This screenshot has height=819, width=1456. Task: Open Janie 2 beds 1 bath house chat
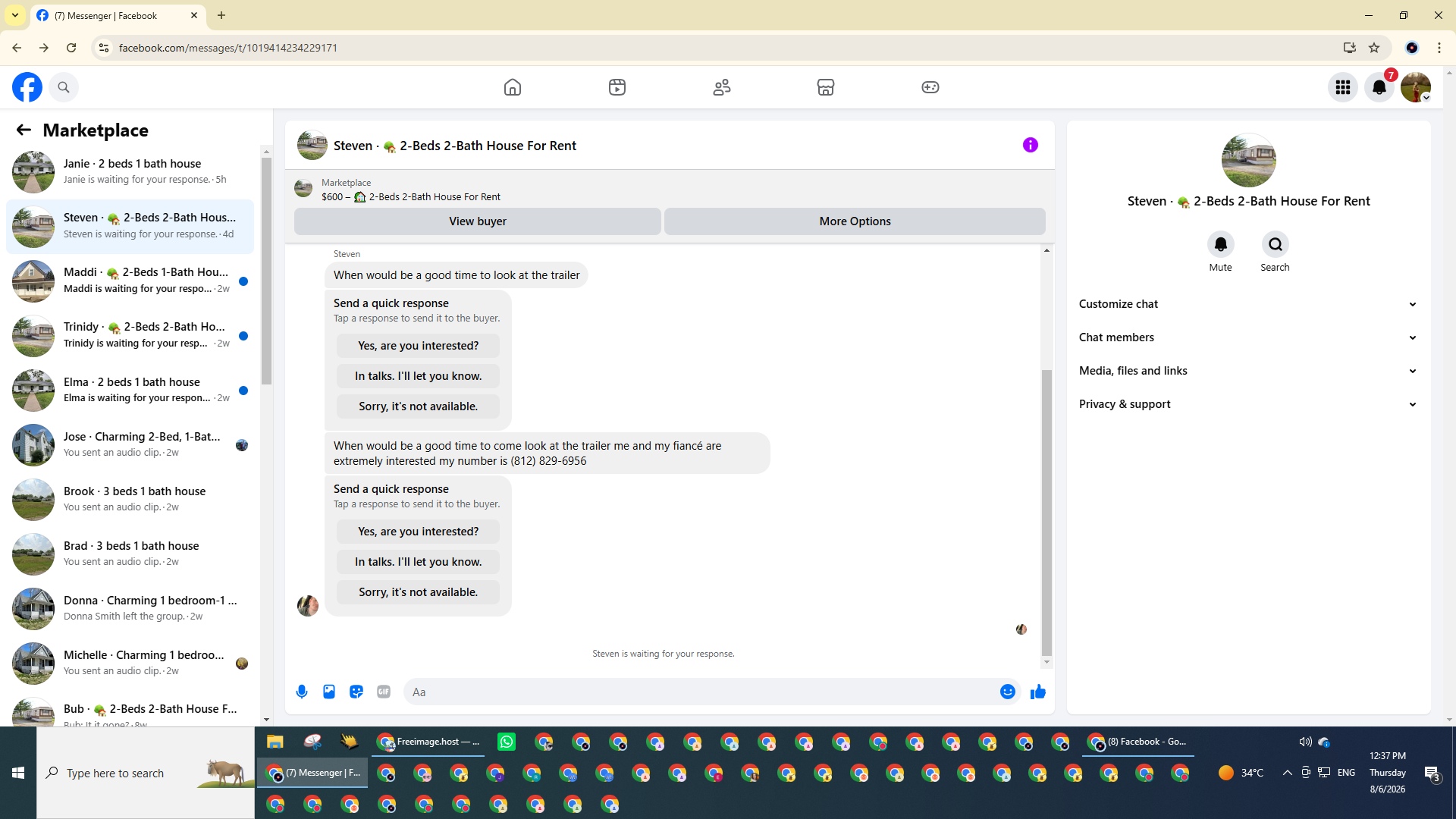click(x=130, y=171)
